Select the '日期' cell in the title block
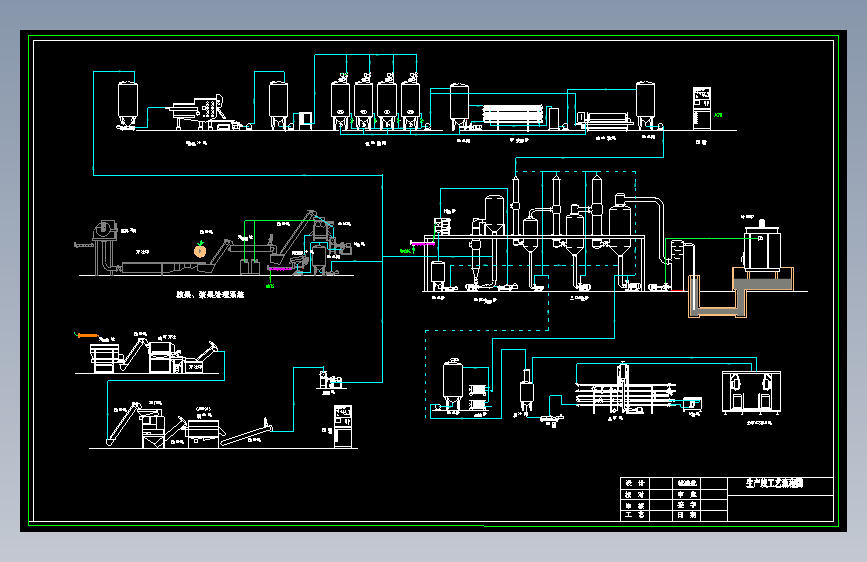 point(687,515)
